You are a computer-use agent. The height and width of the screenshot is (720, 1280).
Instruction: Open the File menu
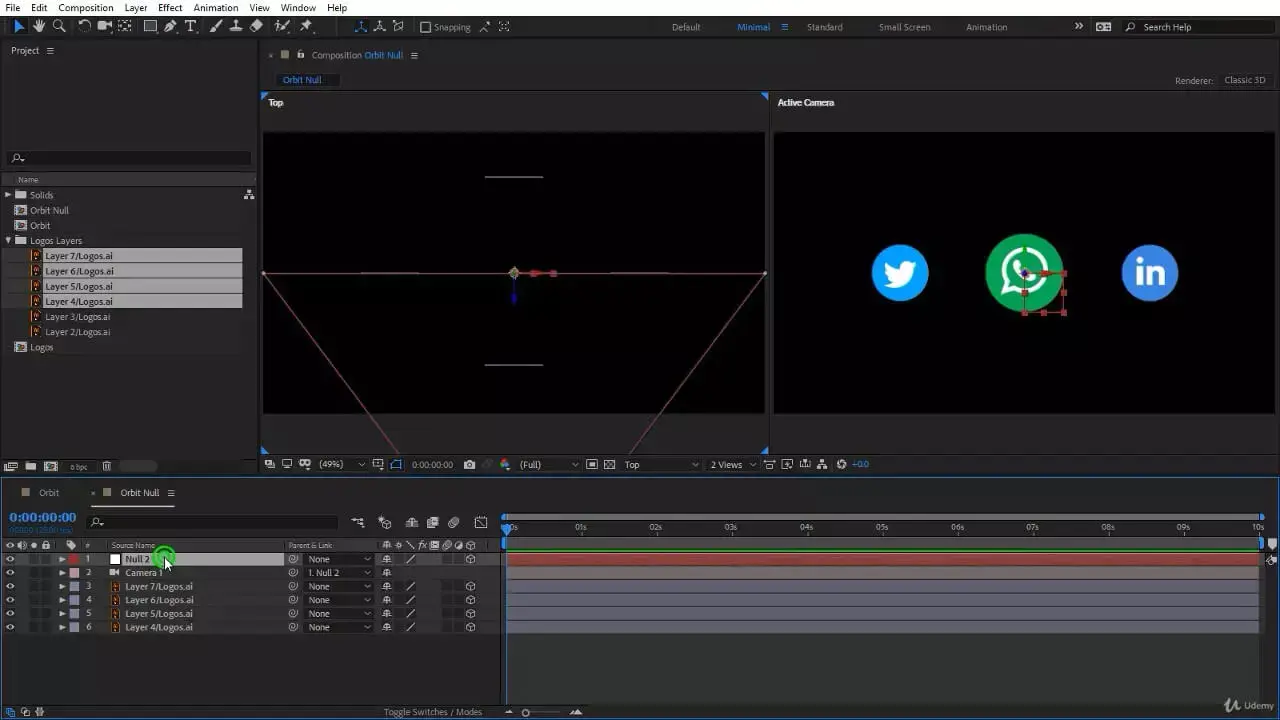pyautogui.click(x=12, y=7)
